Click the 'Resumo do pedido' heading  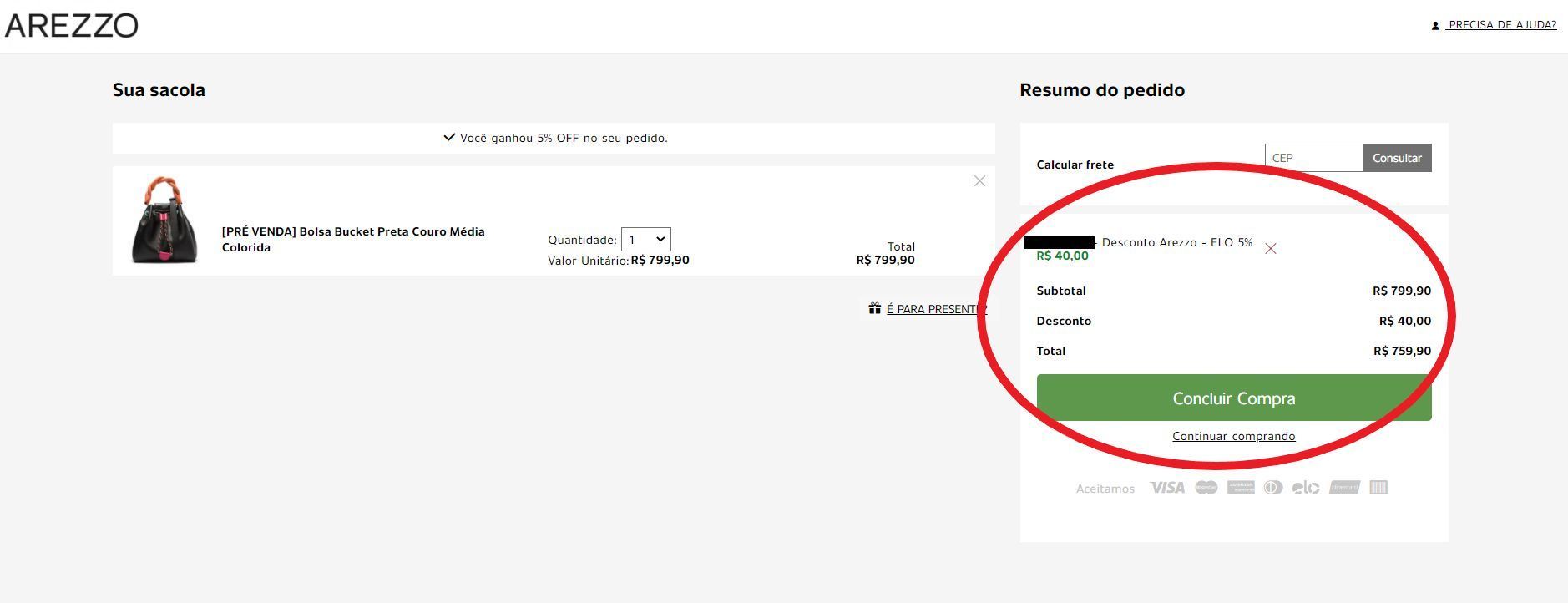[x=1102, y=90]
